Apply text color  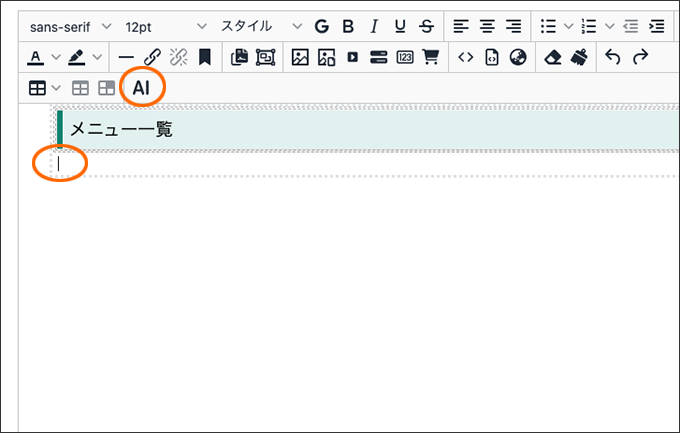[36, 57]
